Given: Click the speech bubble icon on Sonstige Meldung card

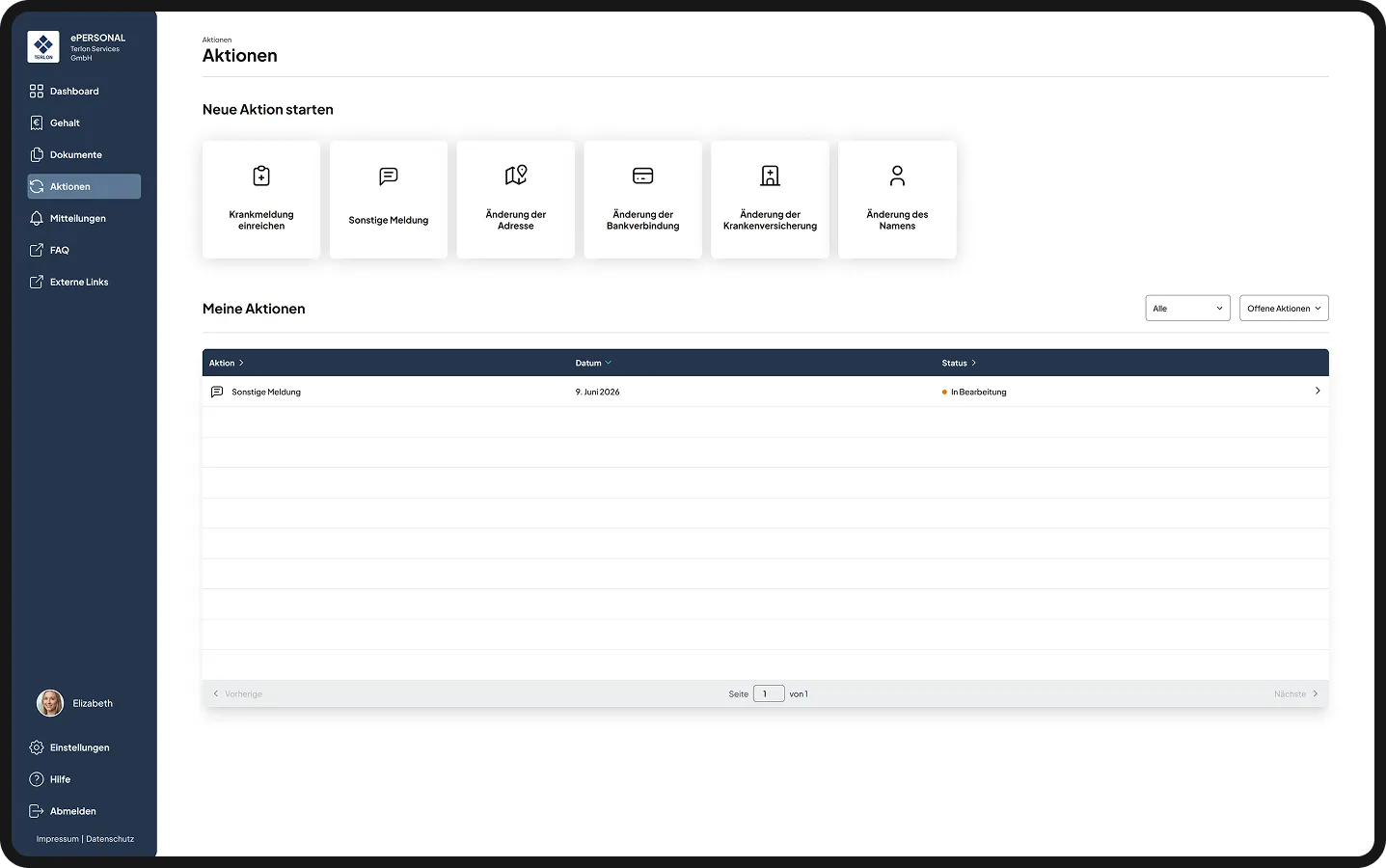Looking at the screenshot, I should 389,176.
